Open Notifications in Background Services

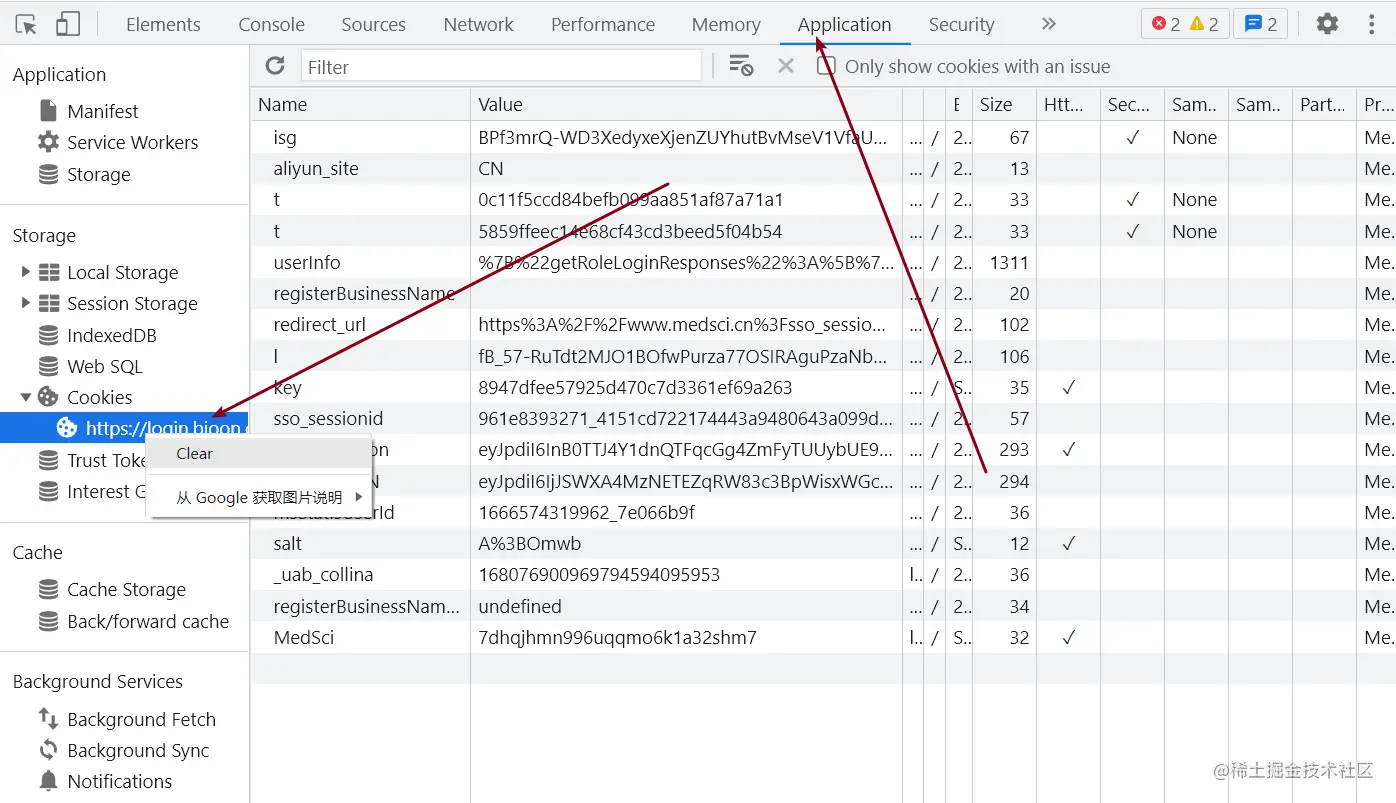point(119,781)
